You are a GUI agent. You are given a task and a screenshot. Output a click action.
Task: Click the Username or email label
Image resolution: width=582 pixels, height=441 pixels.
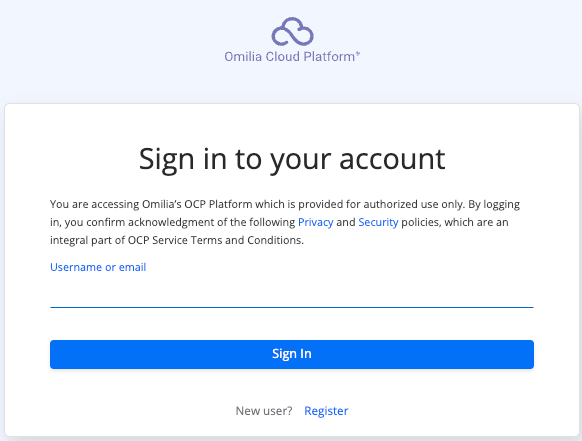[98, 267]
